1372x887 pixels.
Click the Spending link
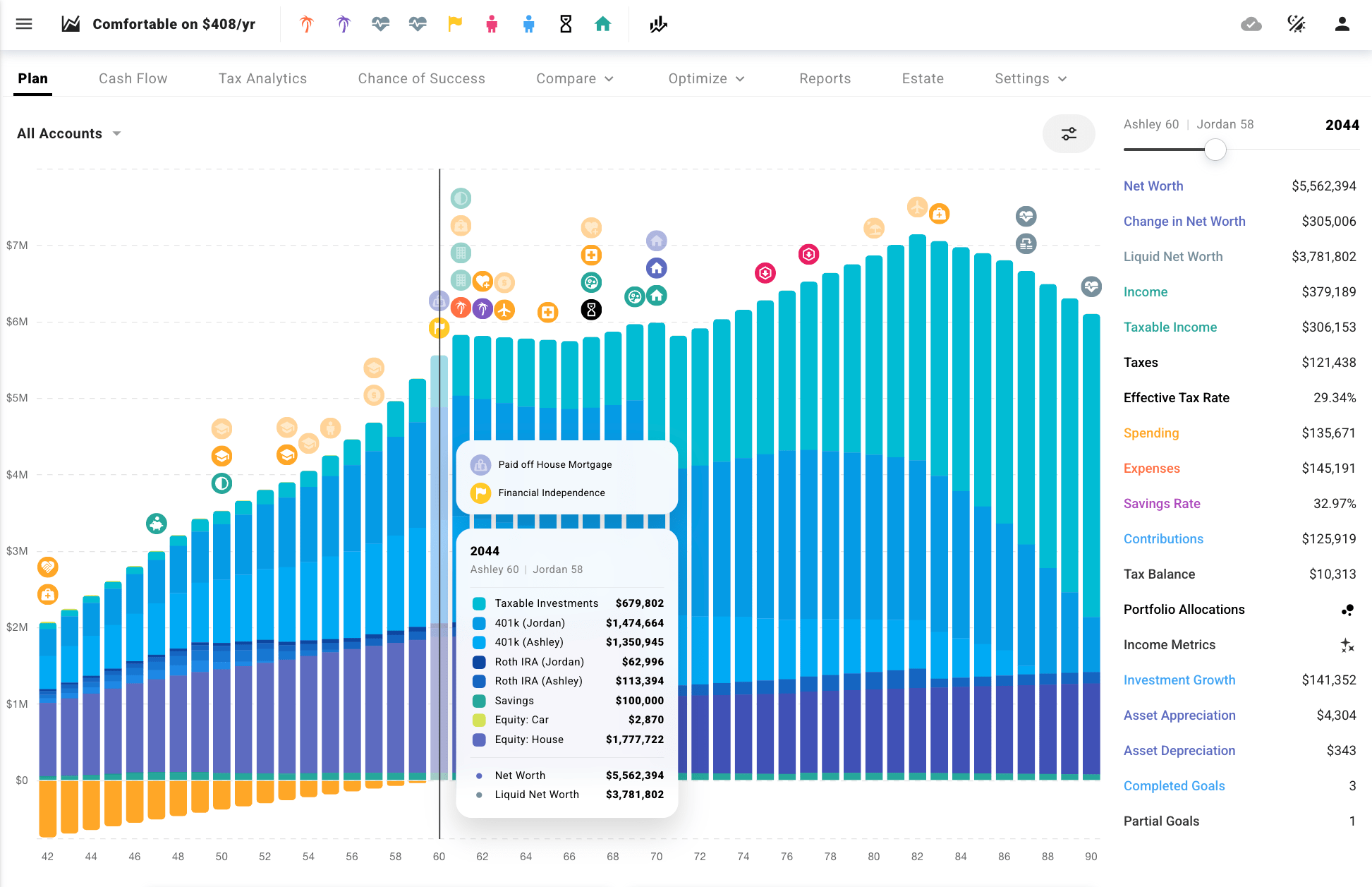(1151, 433)
